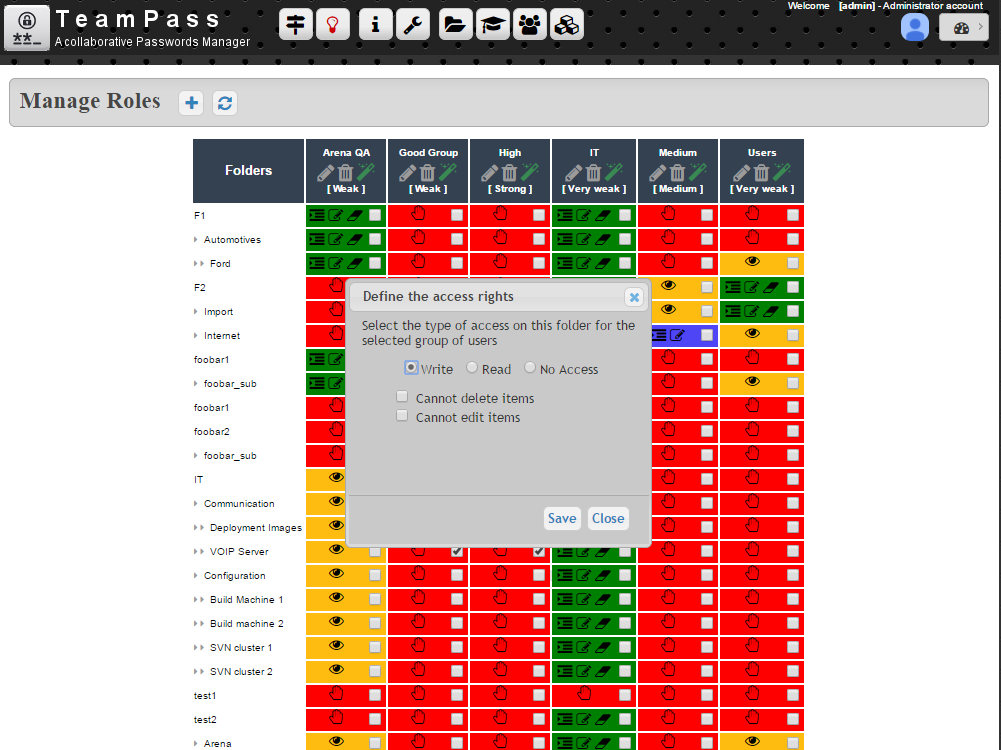Click the lightbulb suggestions icon

[x=333, y=25]
